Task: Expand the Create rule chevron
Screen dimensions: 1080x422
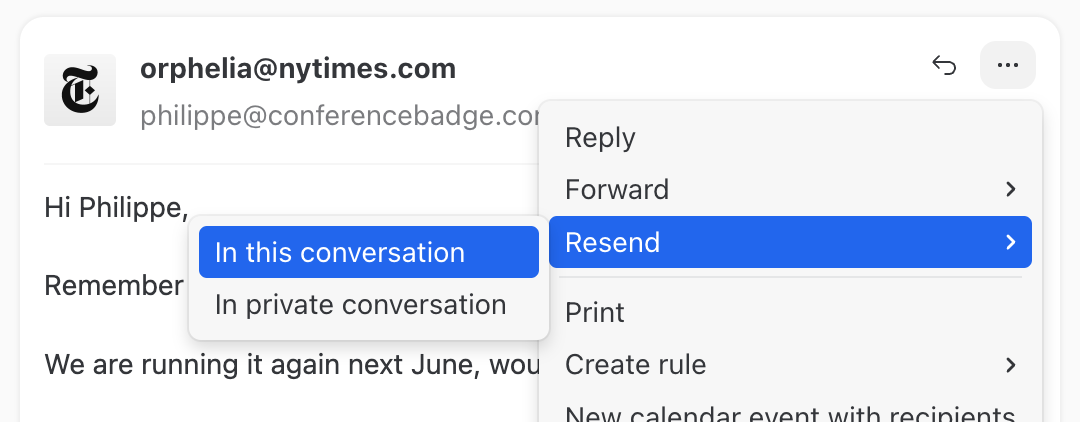Action: click(x=1011, y=365)
